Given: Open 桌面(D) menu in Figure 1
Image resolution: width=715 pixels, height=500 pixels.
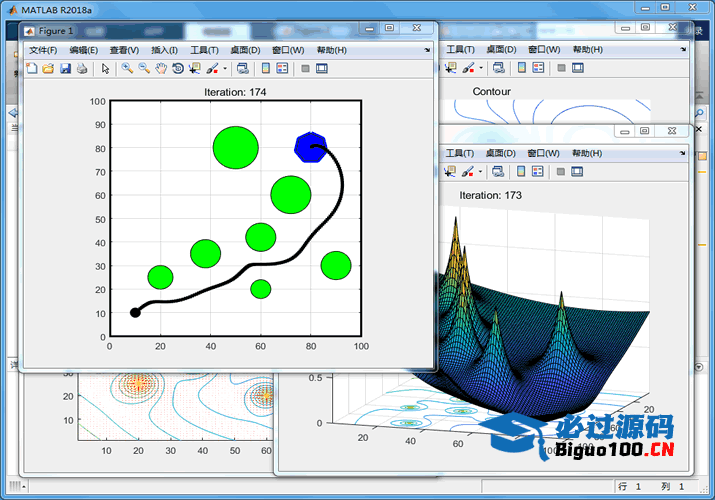Looking at the screenshot, I should [245, 50].
